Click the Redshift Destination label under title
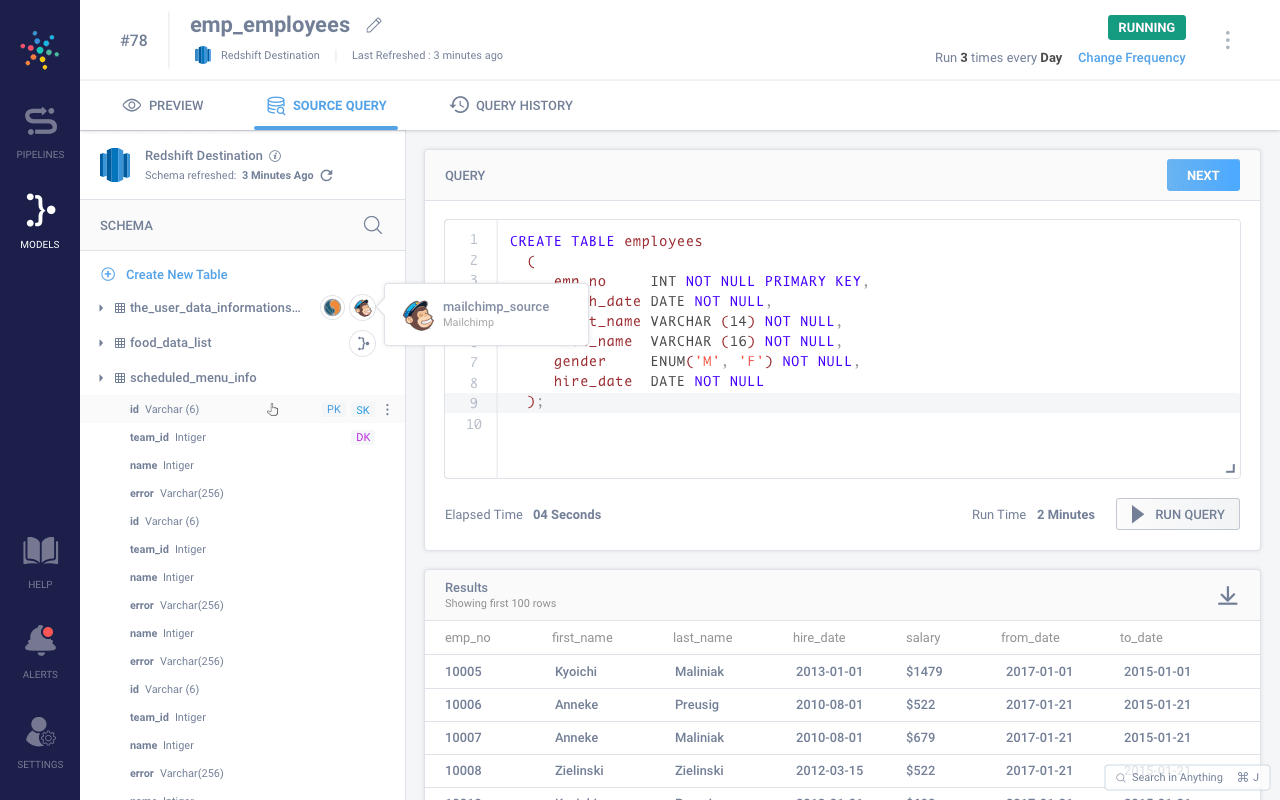Image resolution: width=1280 pixels, height=800 pixels. (270, 55)
